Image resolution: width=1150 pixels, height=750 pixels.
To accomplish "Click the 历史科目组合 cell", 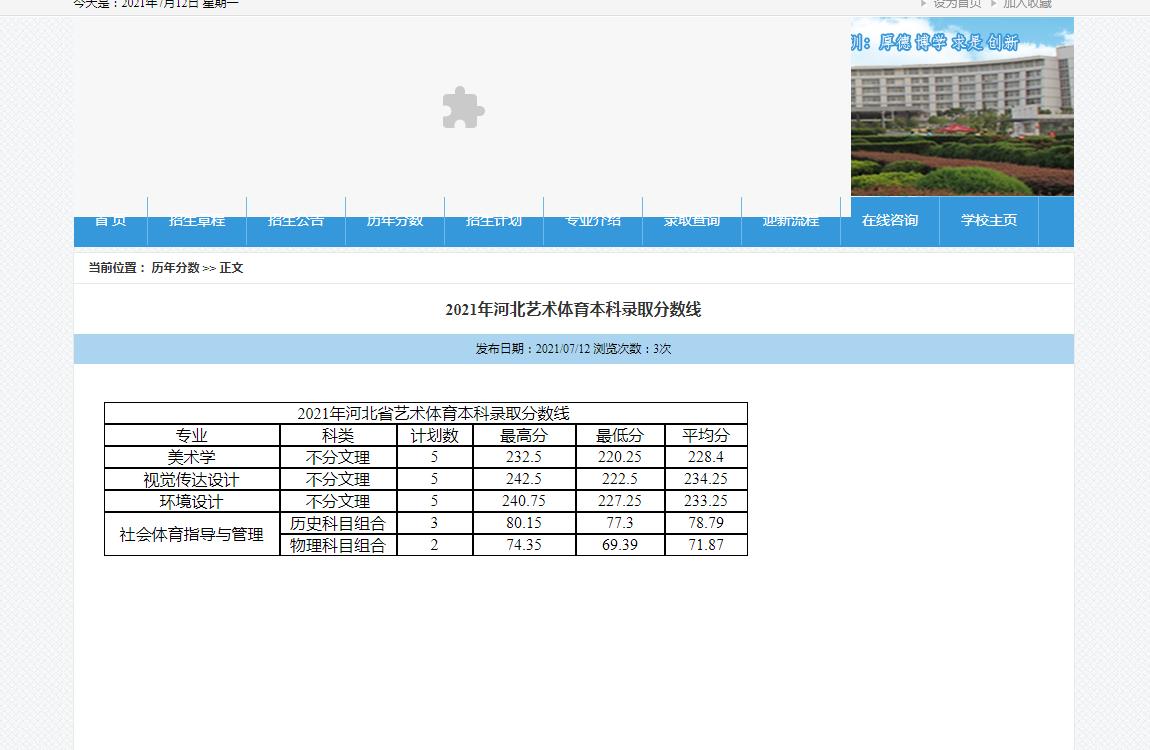I will 338,523.
